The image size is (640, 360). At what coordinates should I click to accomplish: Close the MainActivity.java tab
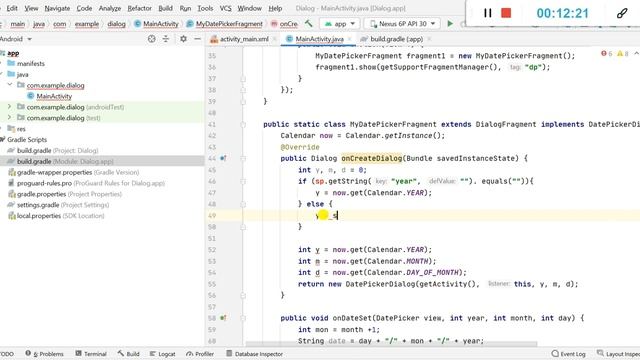pyautogui.click(x=350, y=39)
